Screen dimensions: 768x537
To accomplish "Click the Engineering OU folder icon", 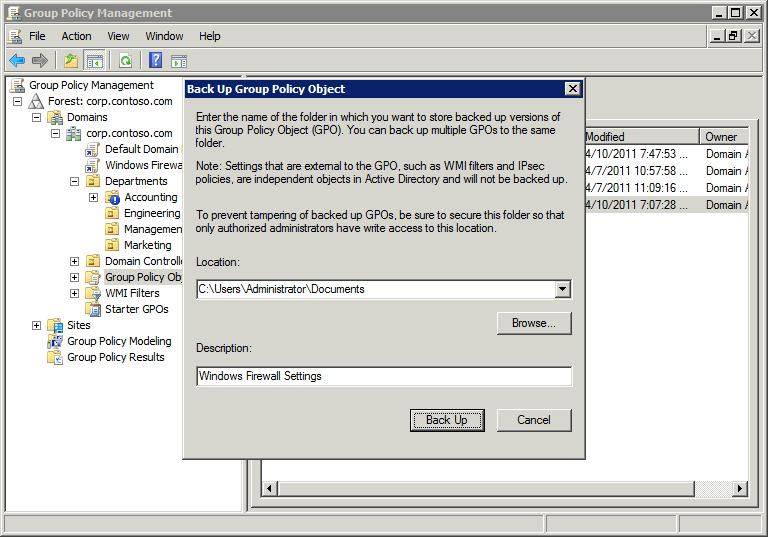I will [112, 213].
